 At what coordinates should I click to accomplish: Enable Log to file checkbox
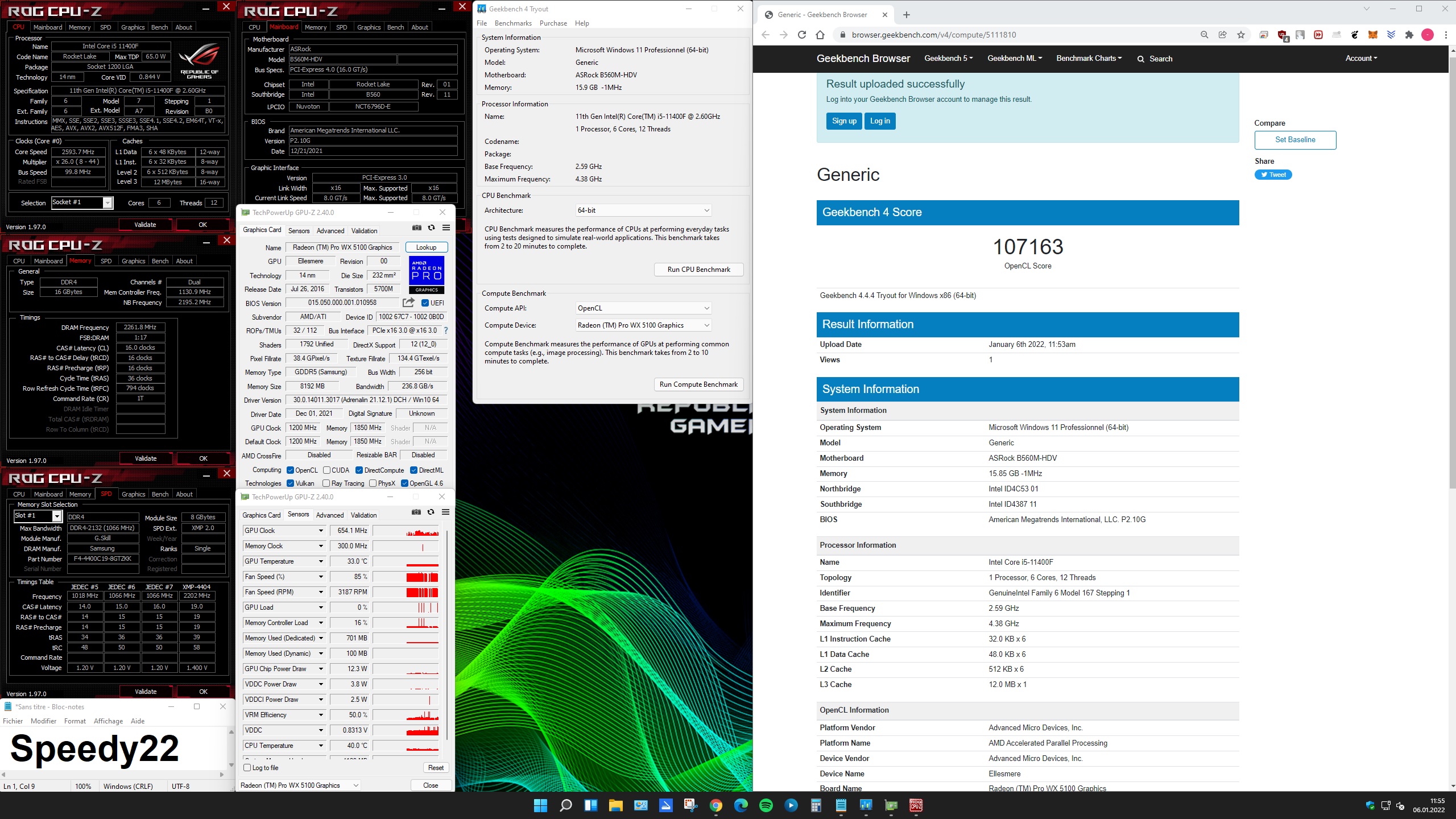click(247, 768)
